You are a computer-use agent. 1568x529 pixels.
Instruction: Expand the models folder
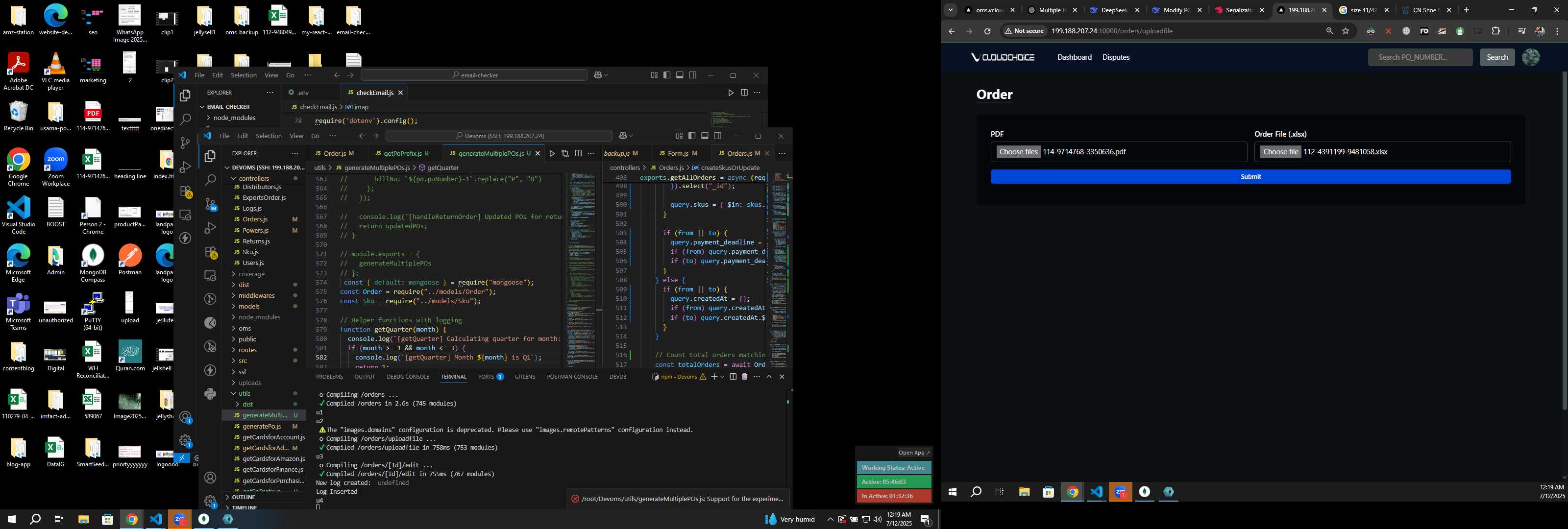(249, 306)
